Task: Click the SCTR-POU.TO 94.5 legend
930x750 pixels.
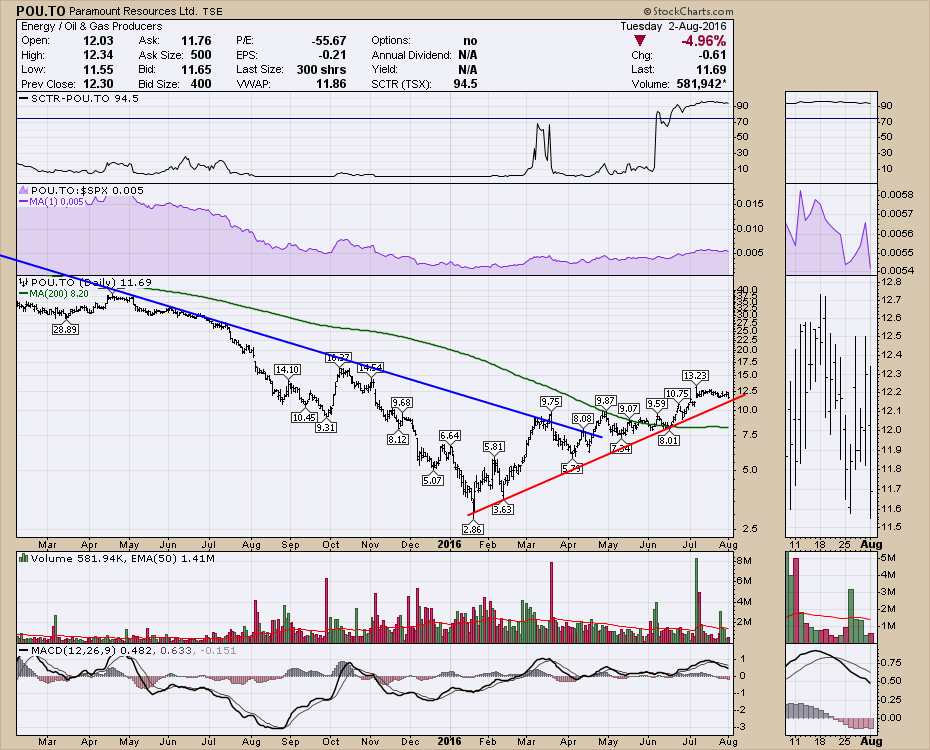Action: pyautogui.click(x=79, y=98)
